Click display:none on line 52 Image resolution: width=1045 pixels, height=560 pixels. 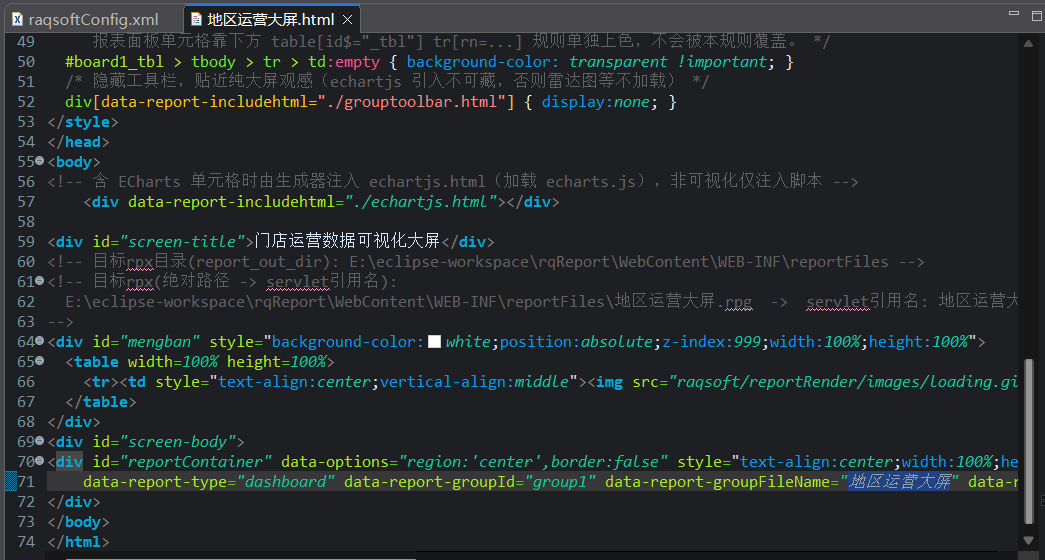(x=595, y=102)
